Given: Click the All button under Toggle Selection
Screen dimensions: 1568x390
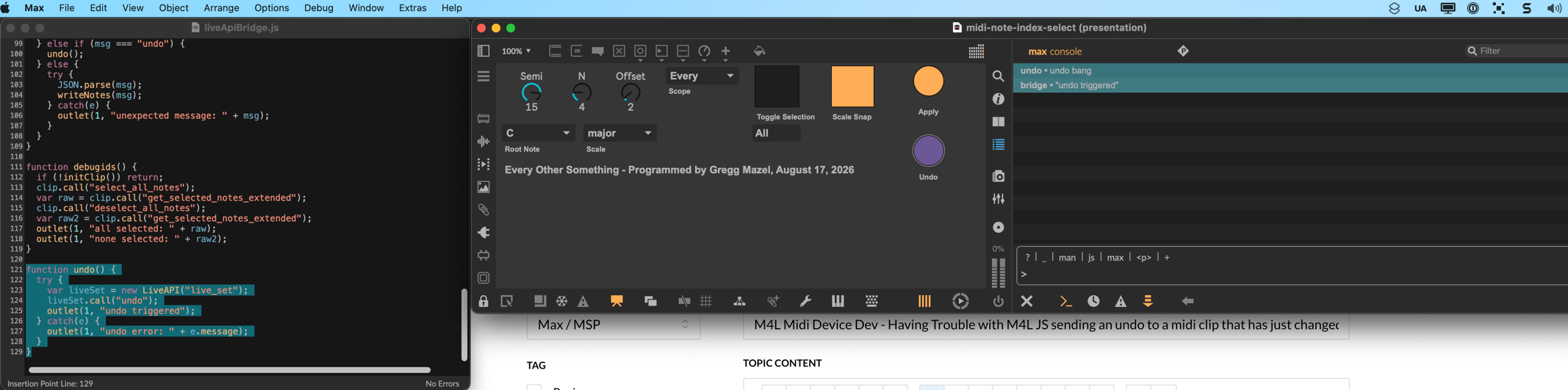Looking at the screenshot, I should pos(777,133).
